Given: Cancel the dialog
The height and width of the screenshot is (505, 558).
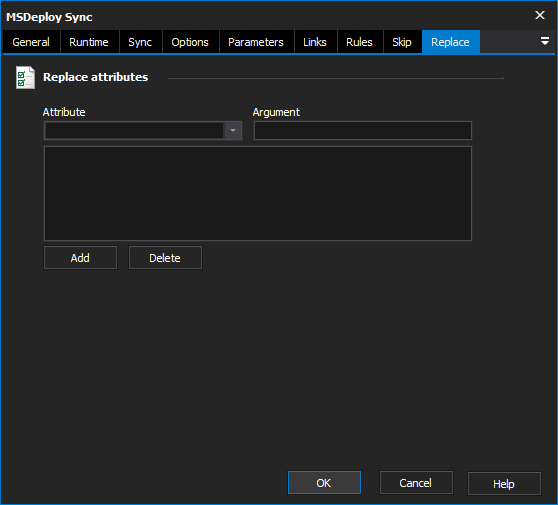Looking at the screenshot, I should [416, 483].
